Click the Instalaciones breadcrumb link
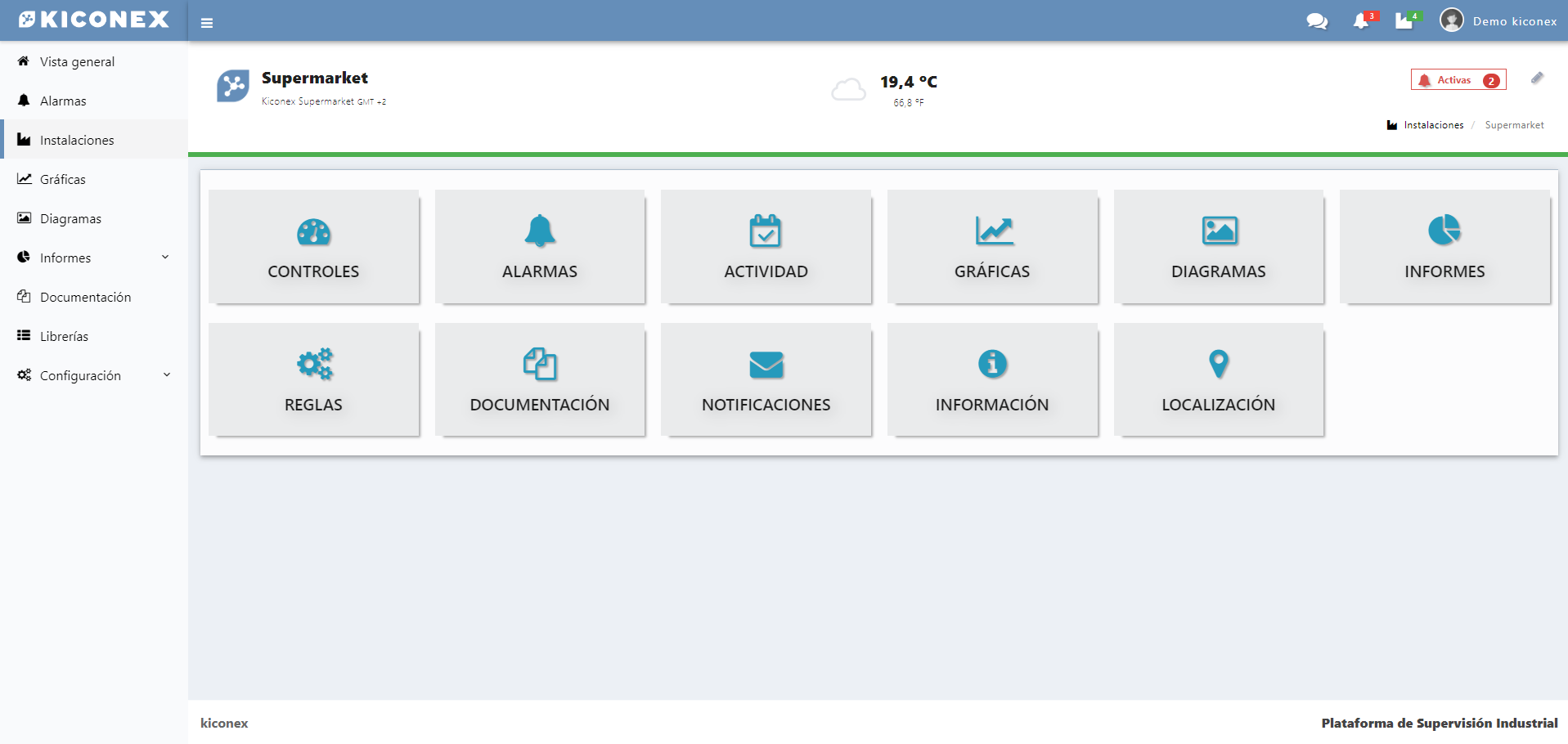The height and width of the screenshot is (744, 1568). click(1433, 125)
